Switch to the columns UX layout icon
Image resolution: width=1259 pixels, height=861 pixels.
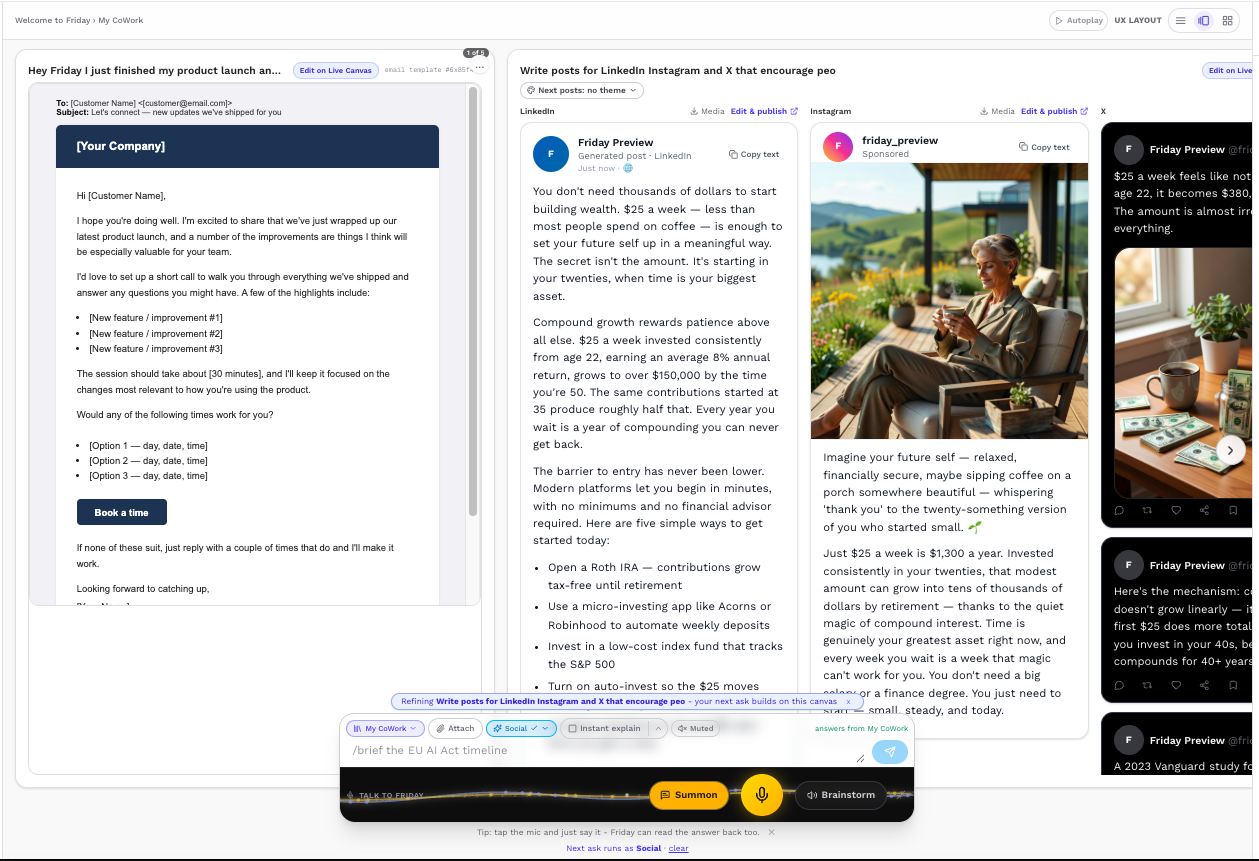tap(1204, 20)
